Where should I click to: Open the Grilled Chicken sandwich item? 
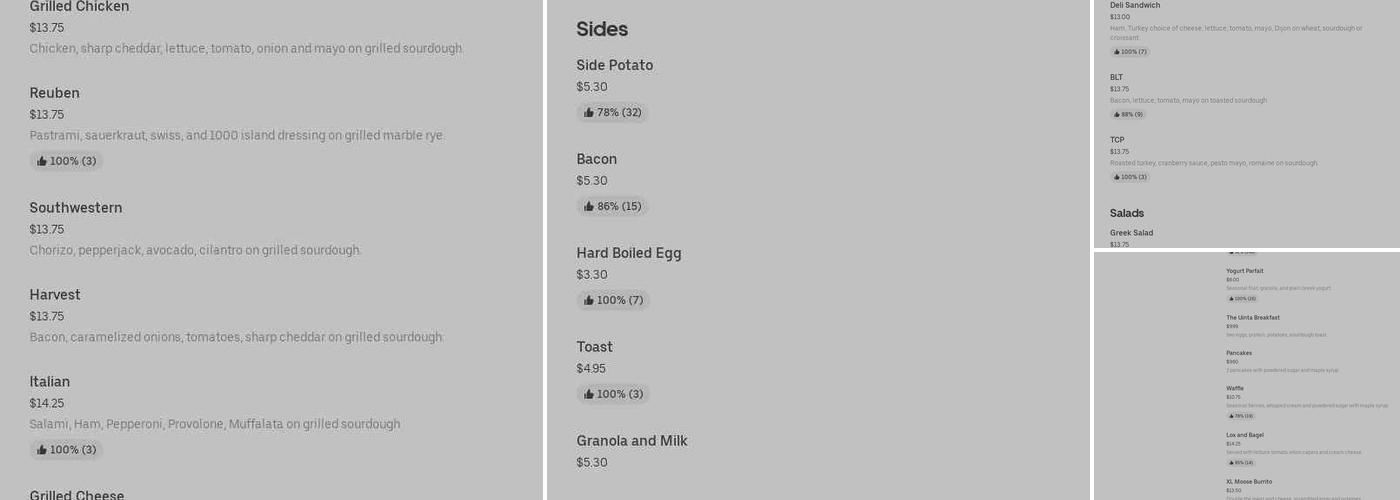click(79, 7)
